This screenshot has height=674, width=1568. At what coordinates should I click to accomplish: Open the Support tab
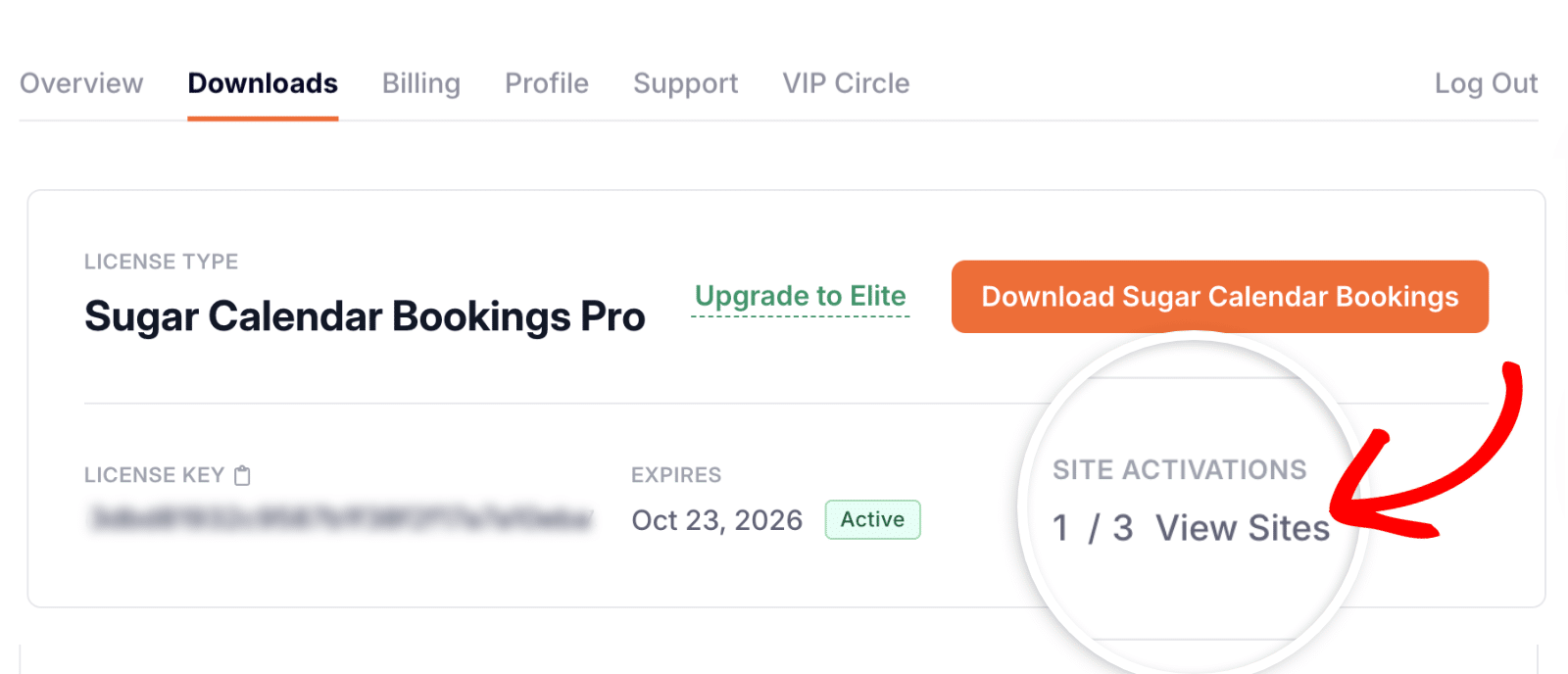pyautogui.click(x=685, y=83)
